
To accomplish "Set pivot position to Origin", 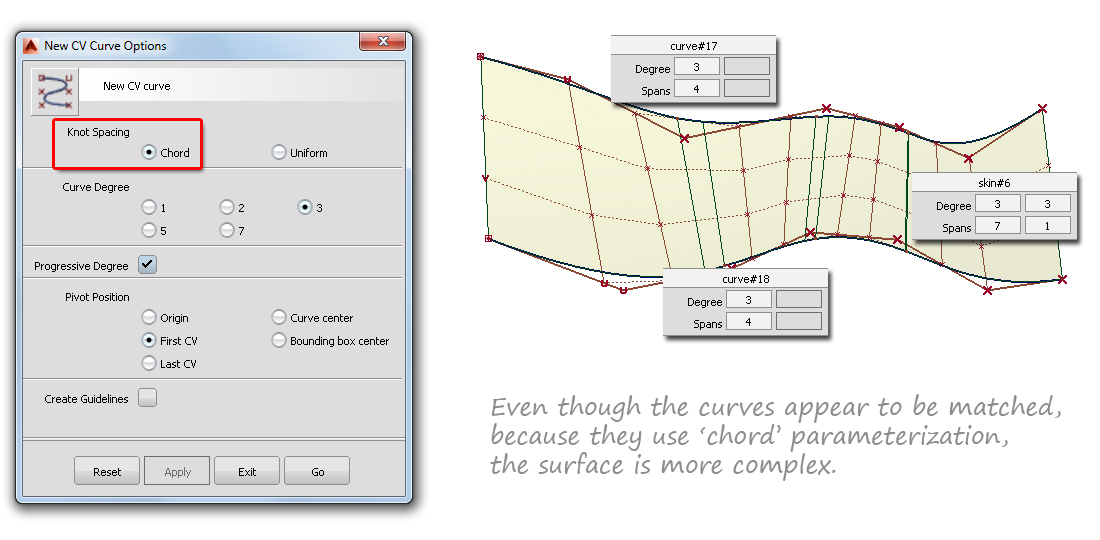I will (x=149, y=318).
